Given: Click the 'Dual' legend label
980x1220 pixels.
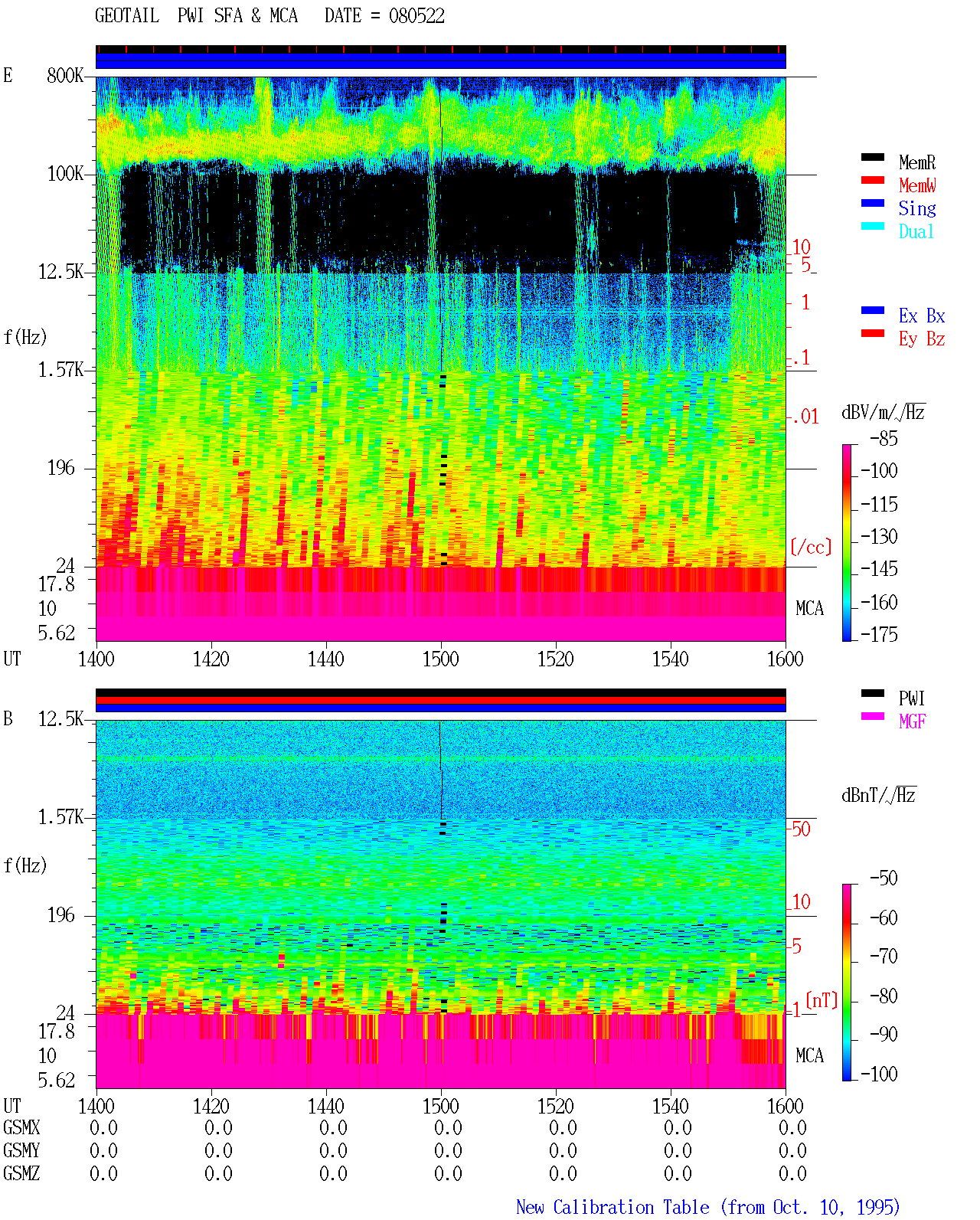Looking at the screenshot, I should [x=917, y=231].
